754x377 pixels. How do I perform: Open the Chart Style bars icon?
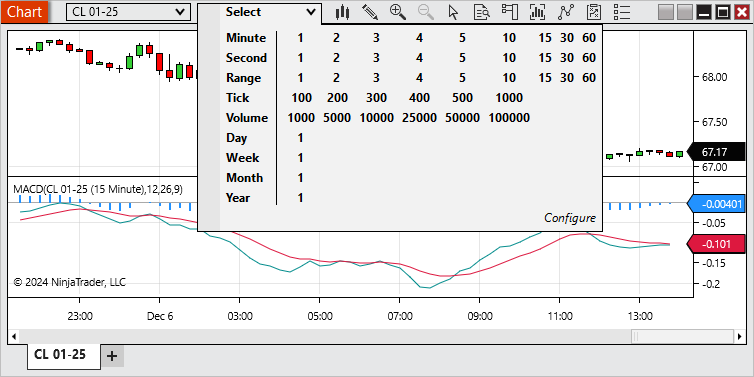[342, 12]
